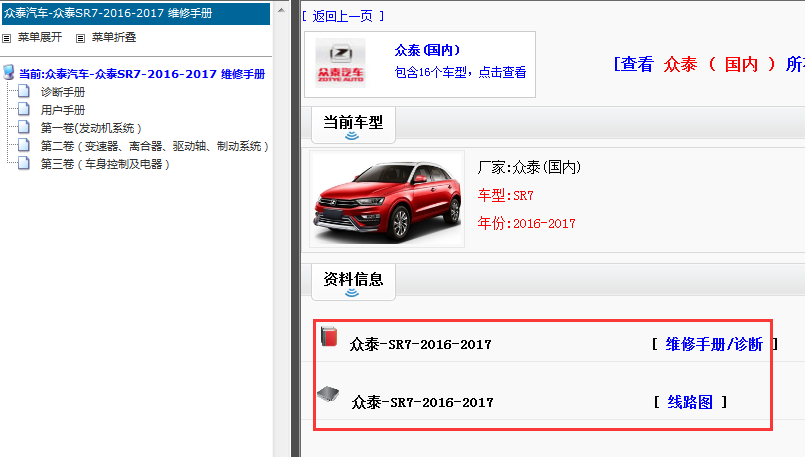Click the page icon beside 诊断手册

pos(24,91)
